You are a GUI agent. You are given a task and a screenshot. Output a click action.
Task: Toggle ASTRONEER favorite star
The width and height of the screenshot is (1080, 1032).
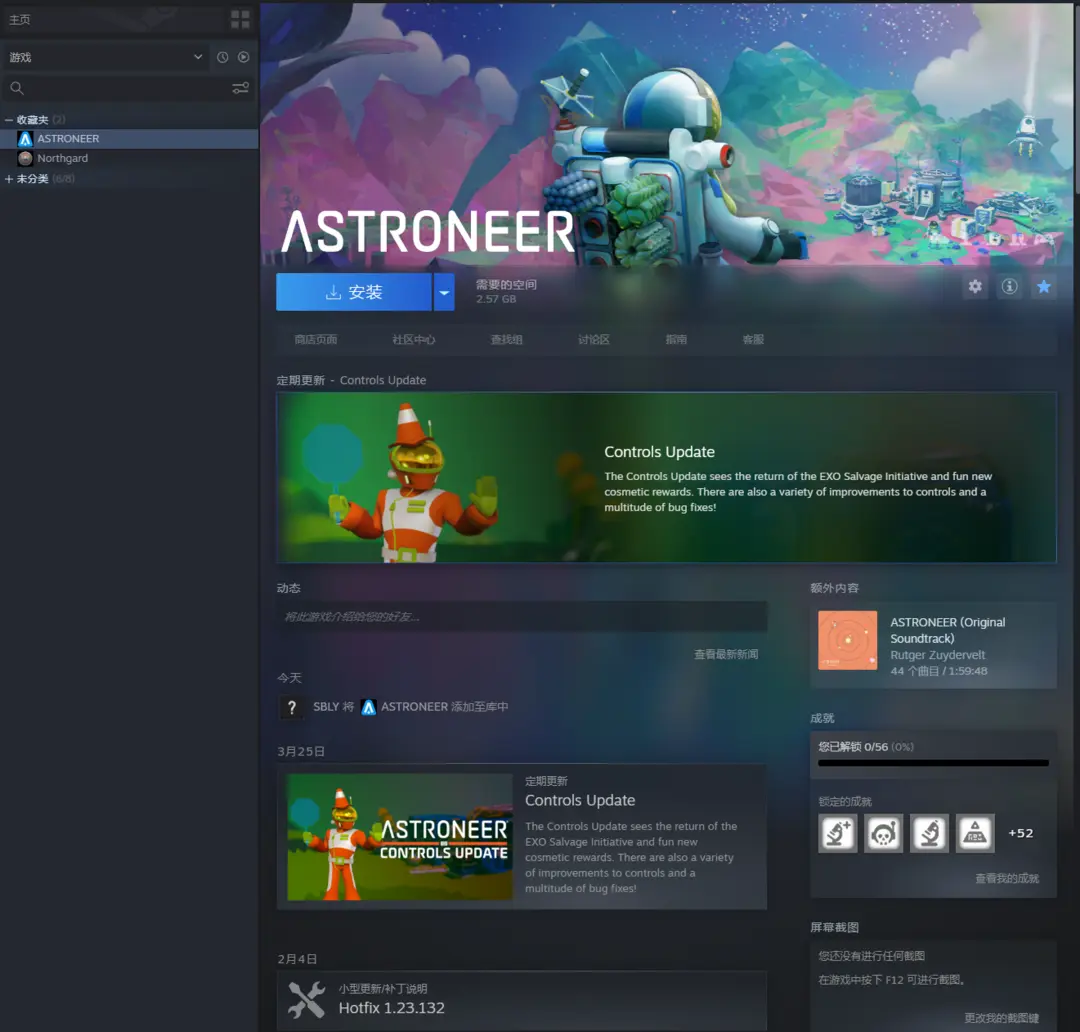[x=1044, y=287]
